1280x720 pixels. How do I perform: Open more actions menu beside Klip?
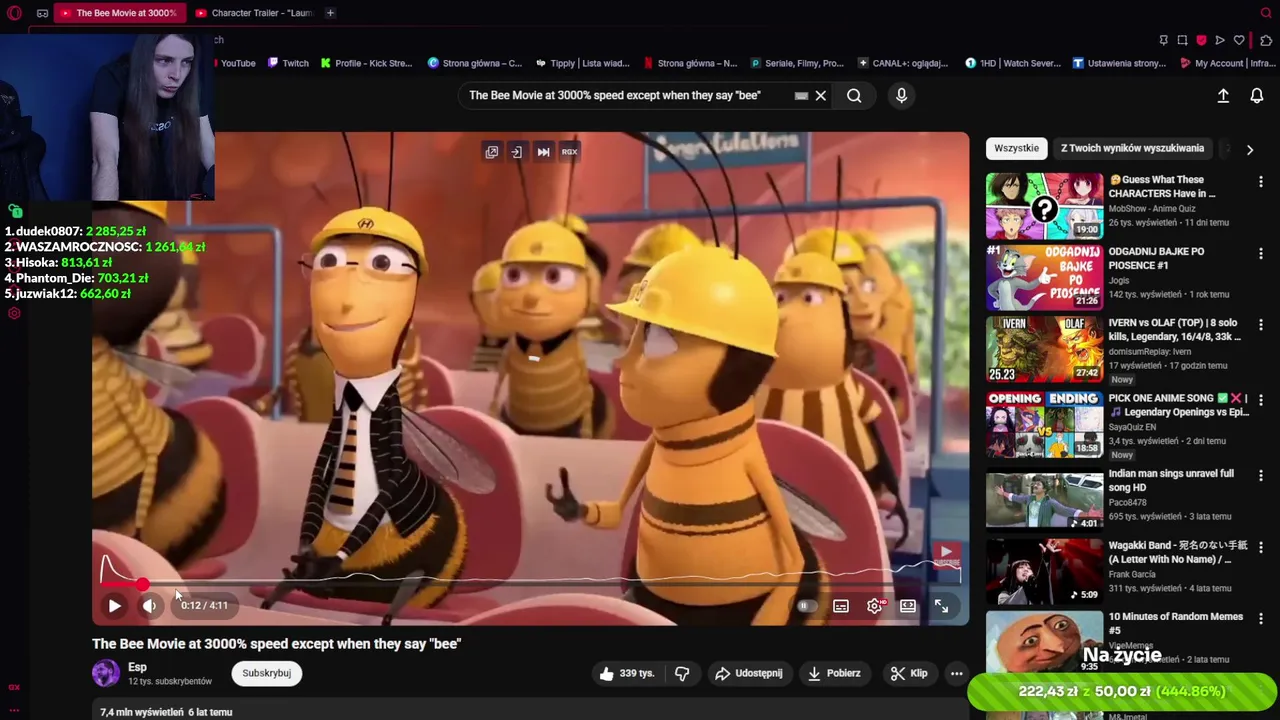(x=956, y=673)
